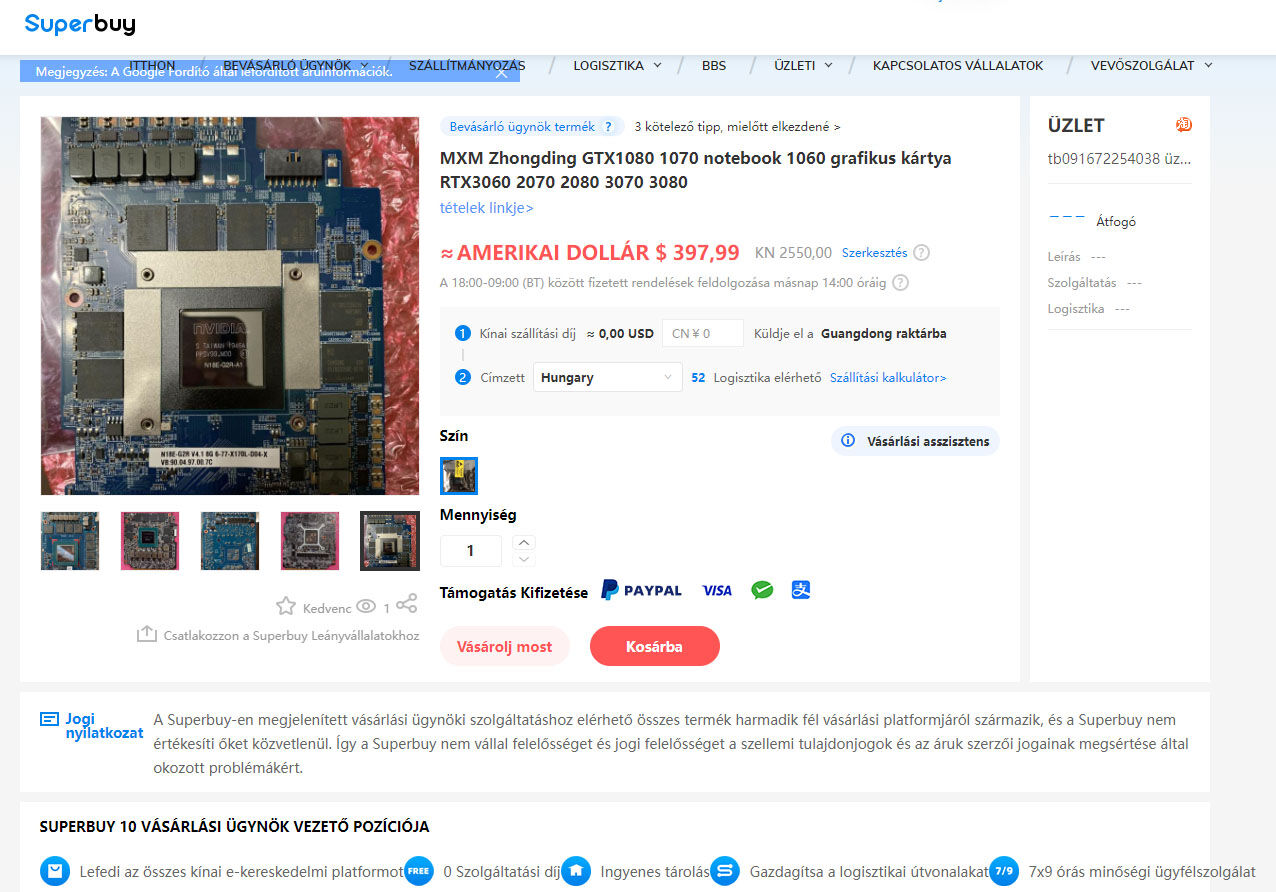Screen dimensions: 1276x892
Task: Click Csatlakozzon a Superbuy Leányvállalatokhoz link
Action: click(291, 635)
